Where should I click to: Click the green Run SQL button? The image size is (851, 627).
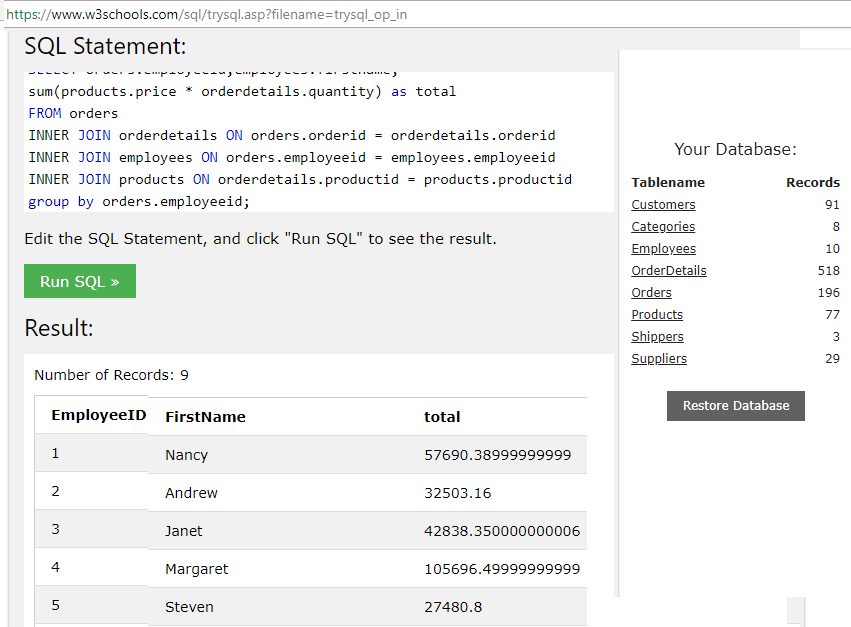tap(80, 281)
